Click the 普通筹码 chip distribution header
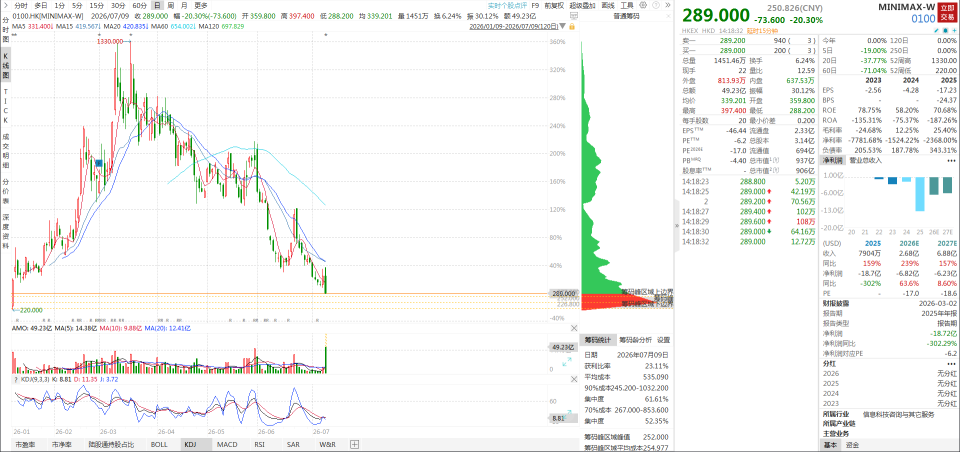 [x=626, y=16]
